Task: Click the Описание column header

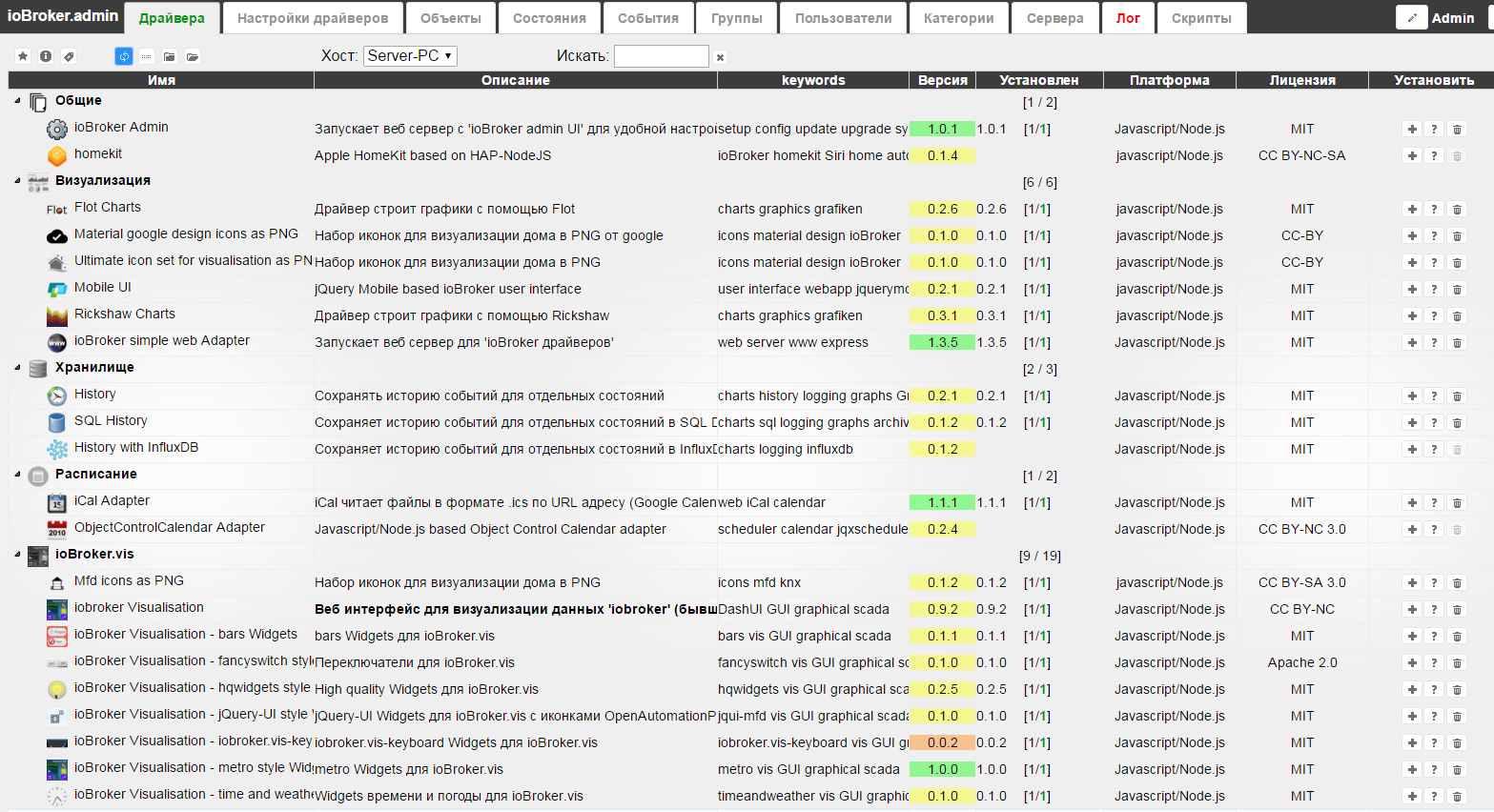Action: pos(516,80)
